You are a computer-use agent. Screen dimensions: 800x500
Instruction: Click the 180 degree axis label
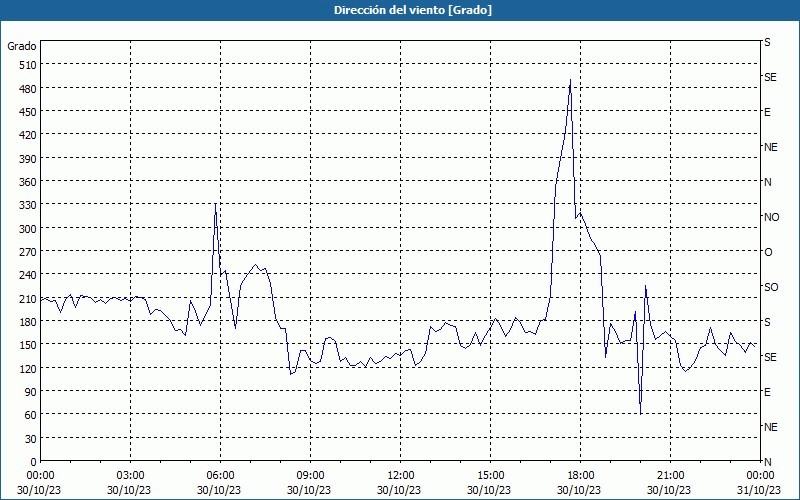(x=29, y=322)
